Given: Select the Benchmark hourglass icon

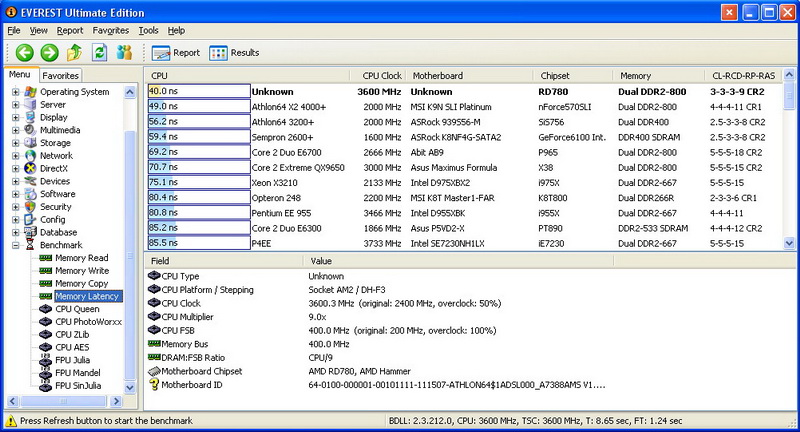Looking at the screenshot, I should click(31, 245).
